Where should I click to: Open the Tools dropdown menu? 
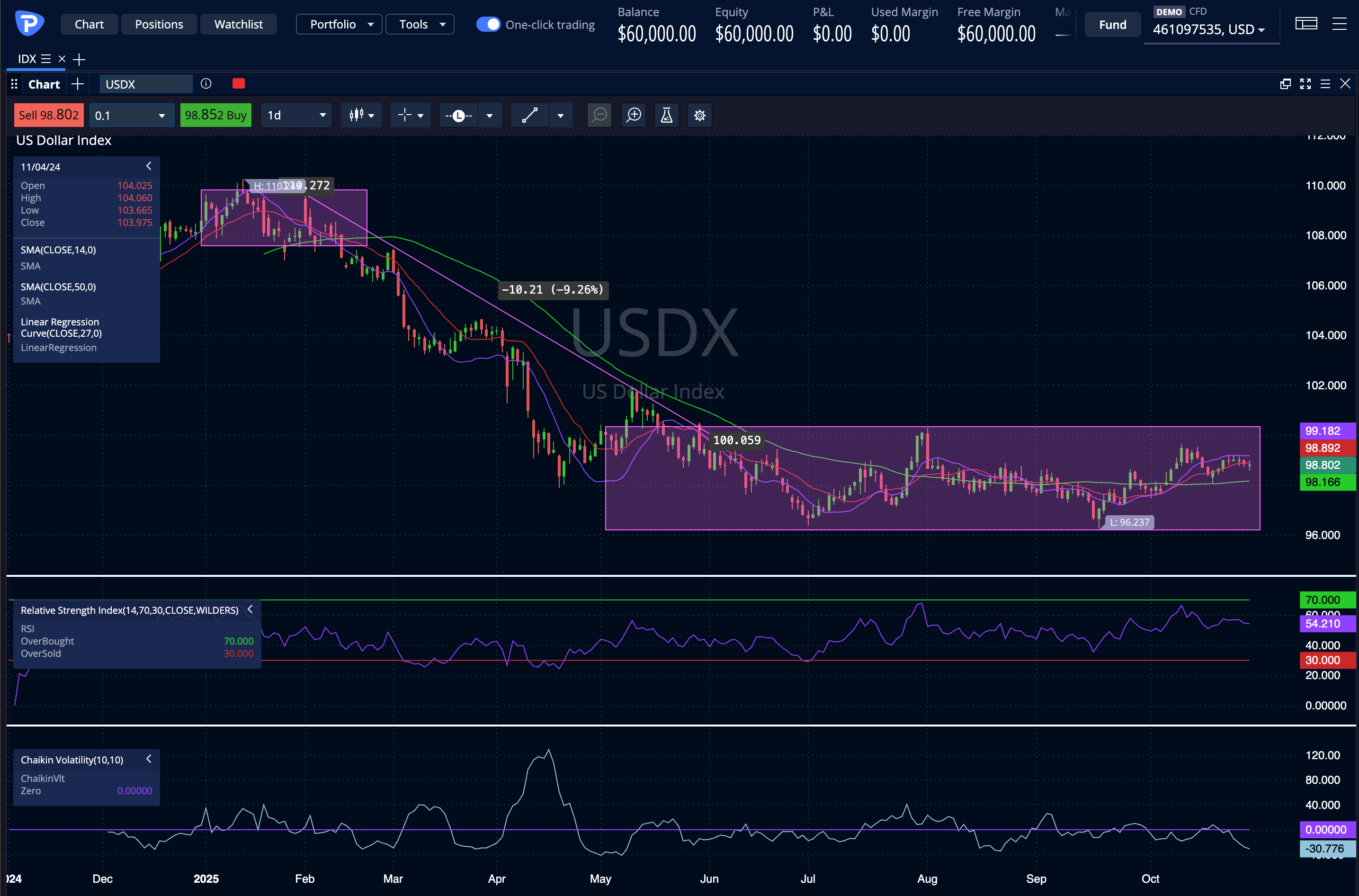(419, 24)
